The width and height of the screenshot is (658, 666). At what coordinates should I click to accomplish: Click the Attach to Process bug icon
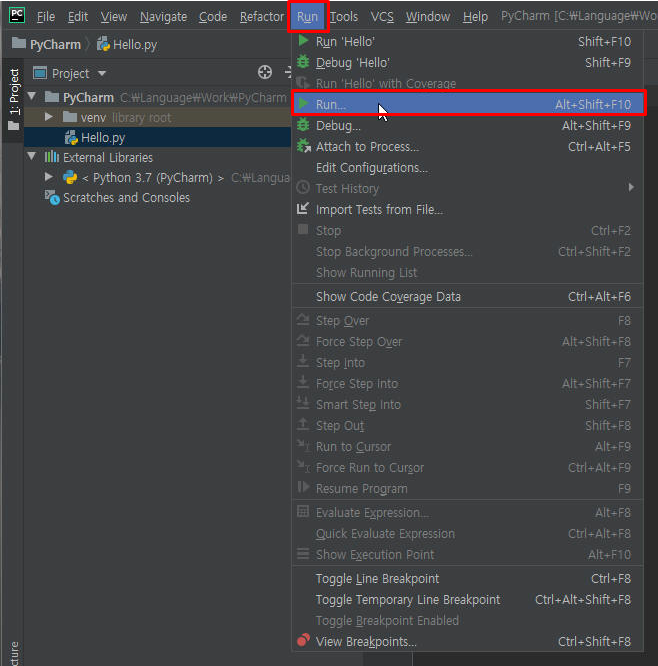304,146
